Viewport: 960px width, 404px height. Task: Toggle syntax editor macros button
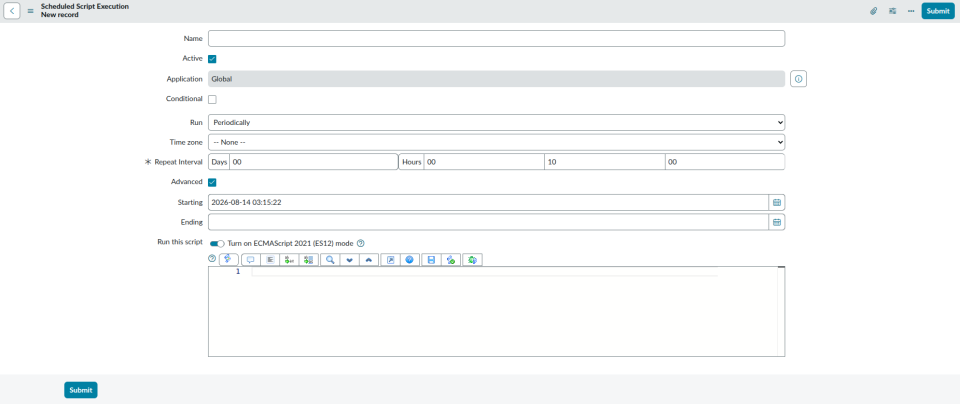click(228, 260)
